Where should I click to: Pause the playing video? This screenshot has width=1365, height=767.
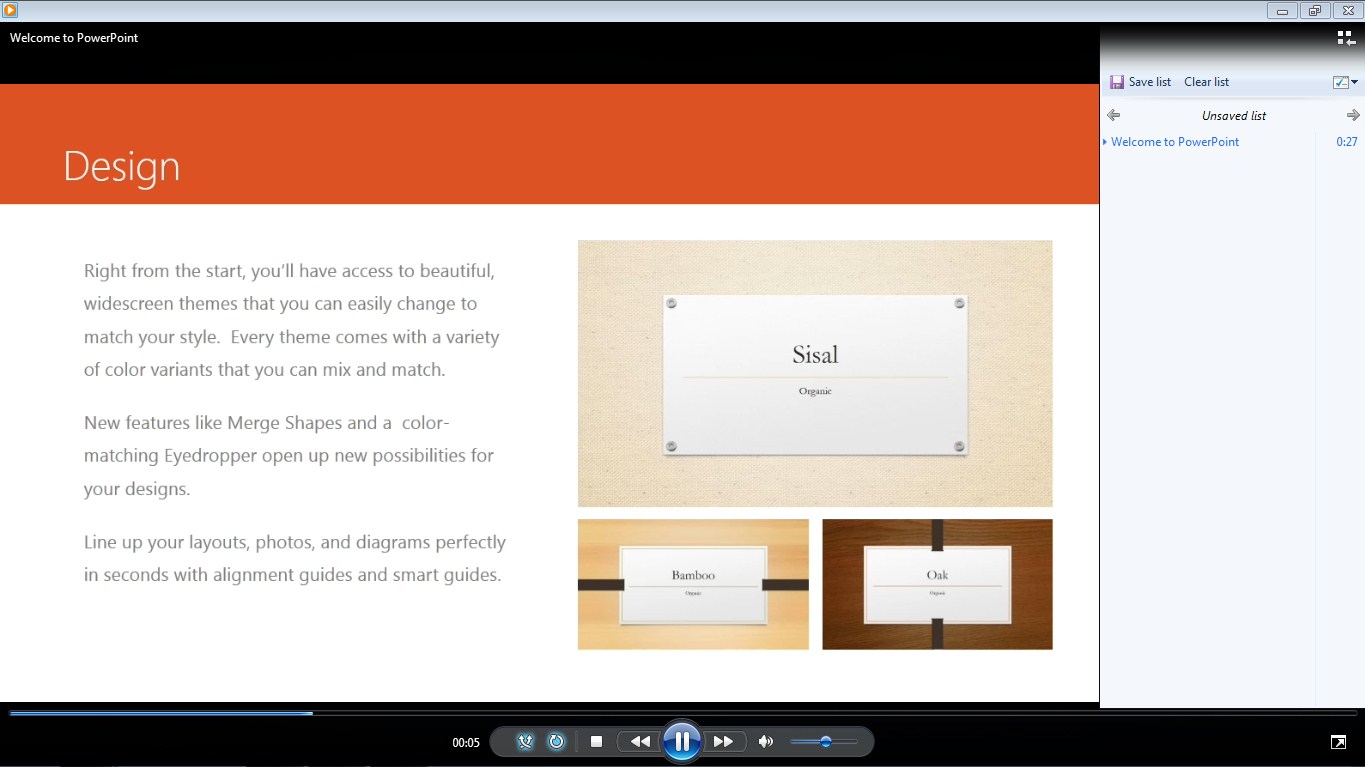point(682,741)
